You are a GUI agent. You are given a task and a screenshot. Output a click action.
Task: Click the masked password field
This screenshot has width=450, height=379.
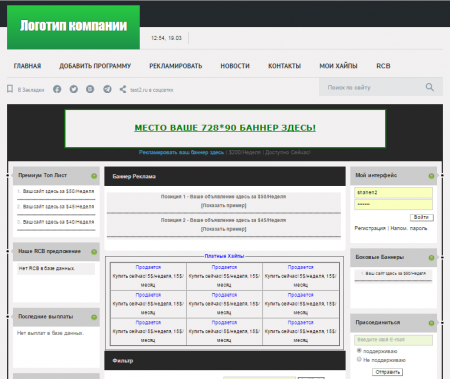[x=393, y=204]
